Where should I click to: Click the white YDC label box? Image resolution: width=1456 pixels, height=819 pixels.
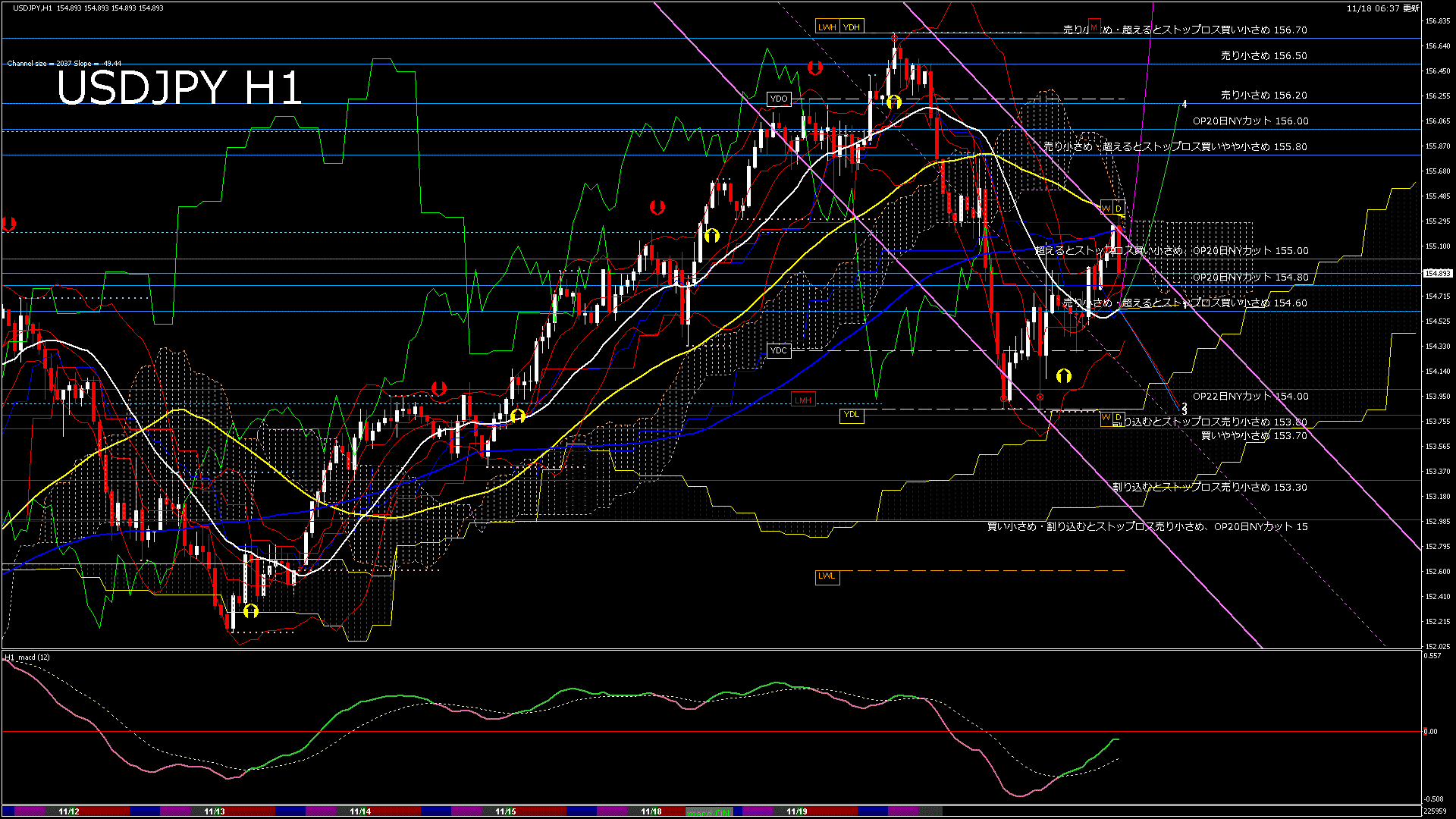pos(779,350)
